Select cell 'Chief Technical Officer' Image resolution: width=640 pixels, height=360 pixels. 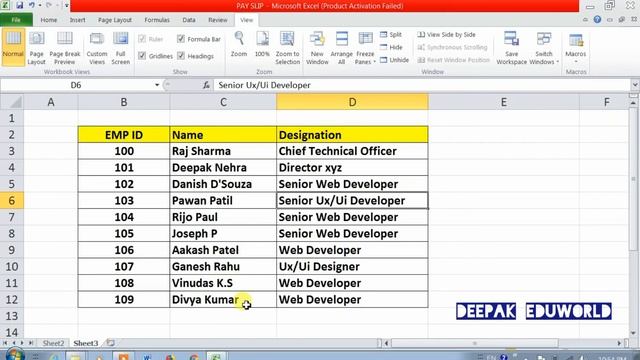coord(352,151)
